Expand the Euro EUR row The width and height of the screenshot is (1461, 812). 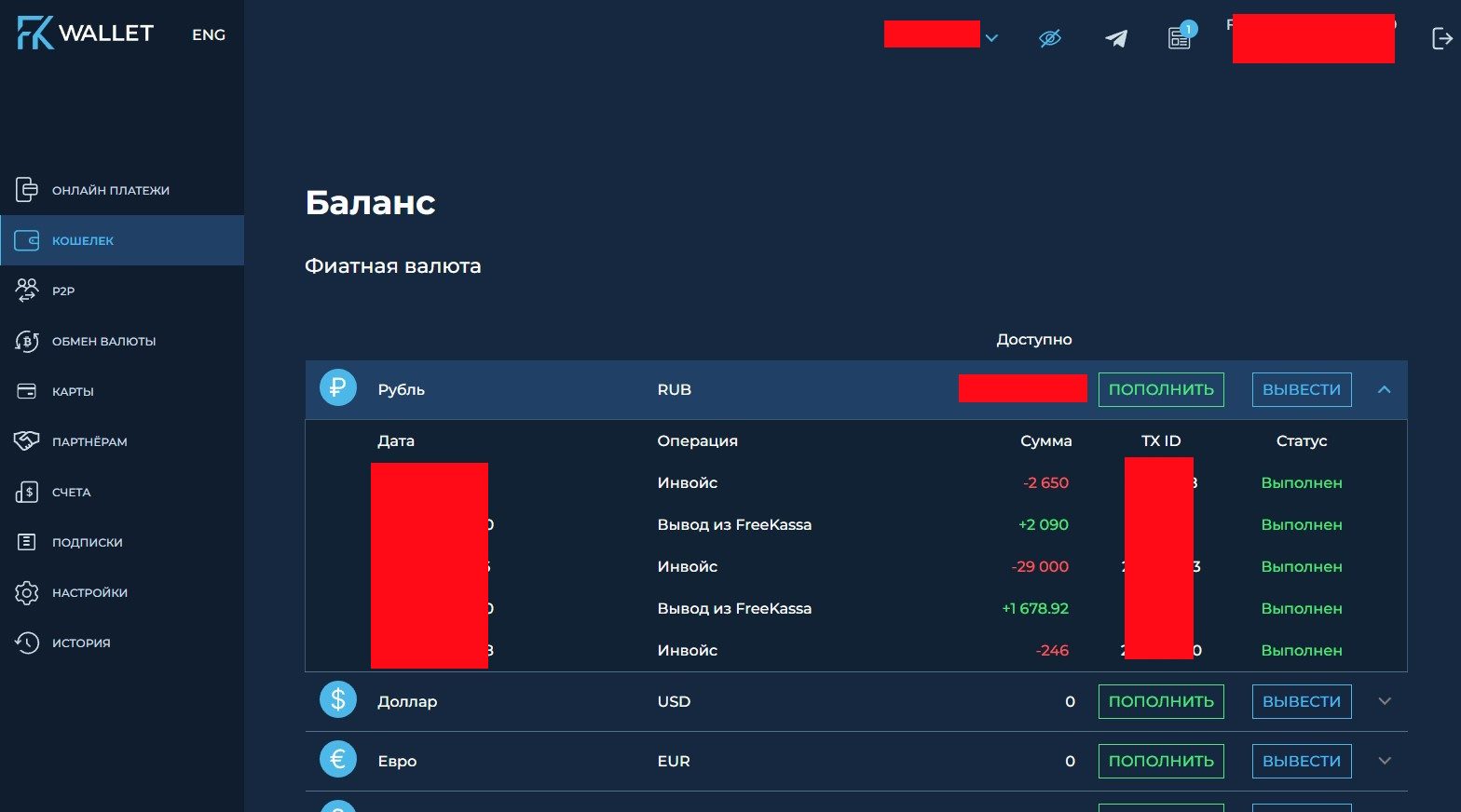tap(1384, 761)
